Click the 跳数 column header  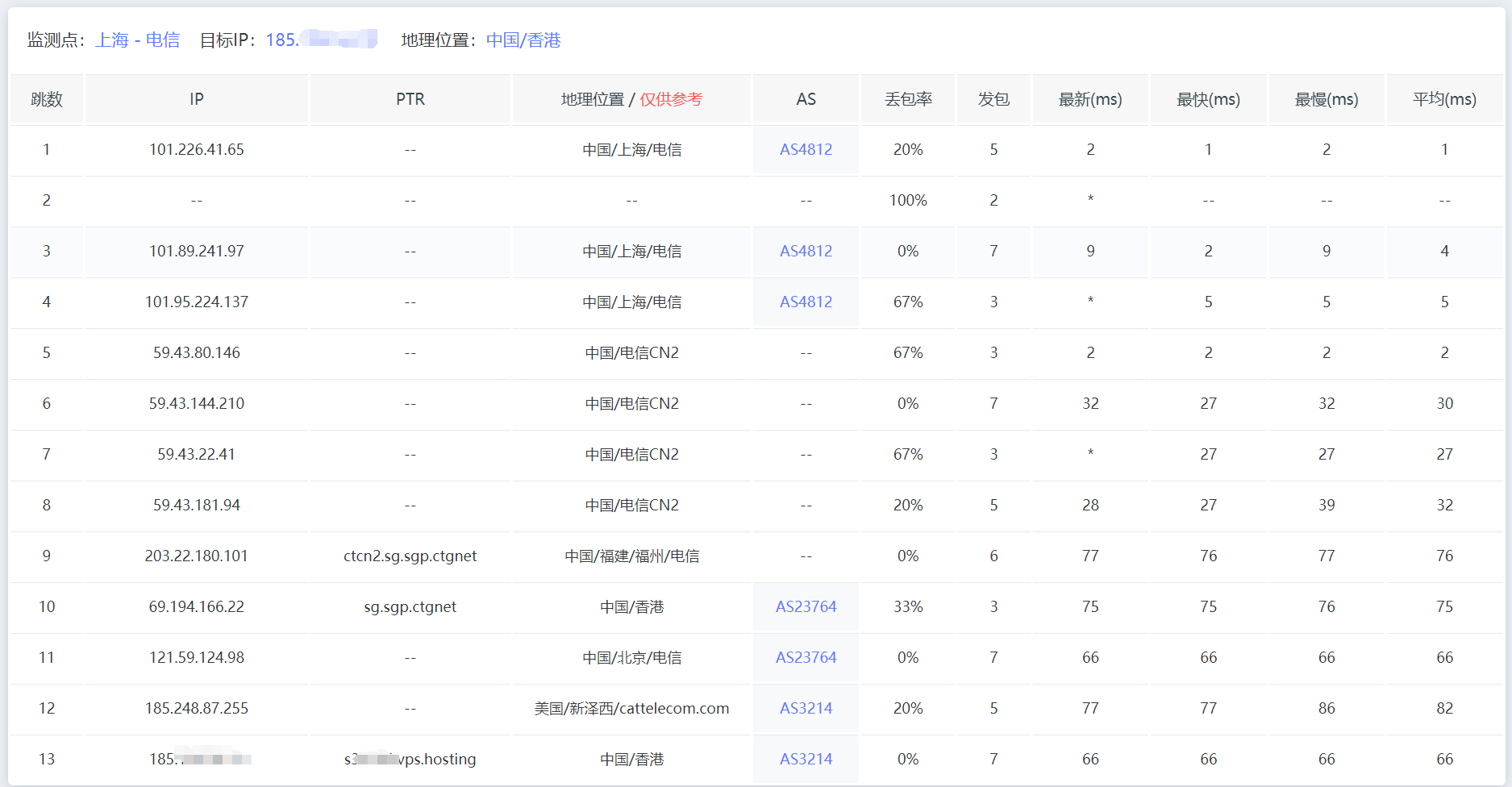tap(47, 99)
